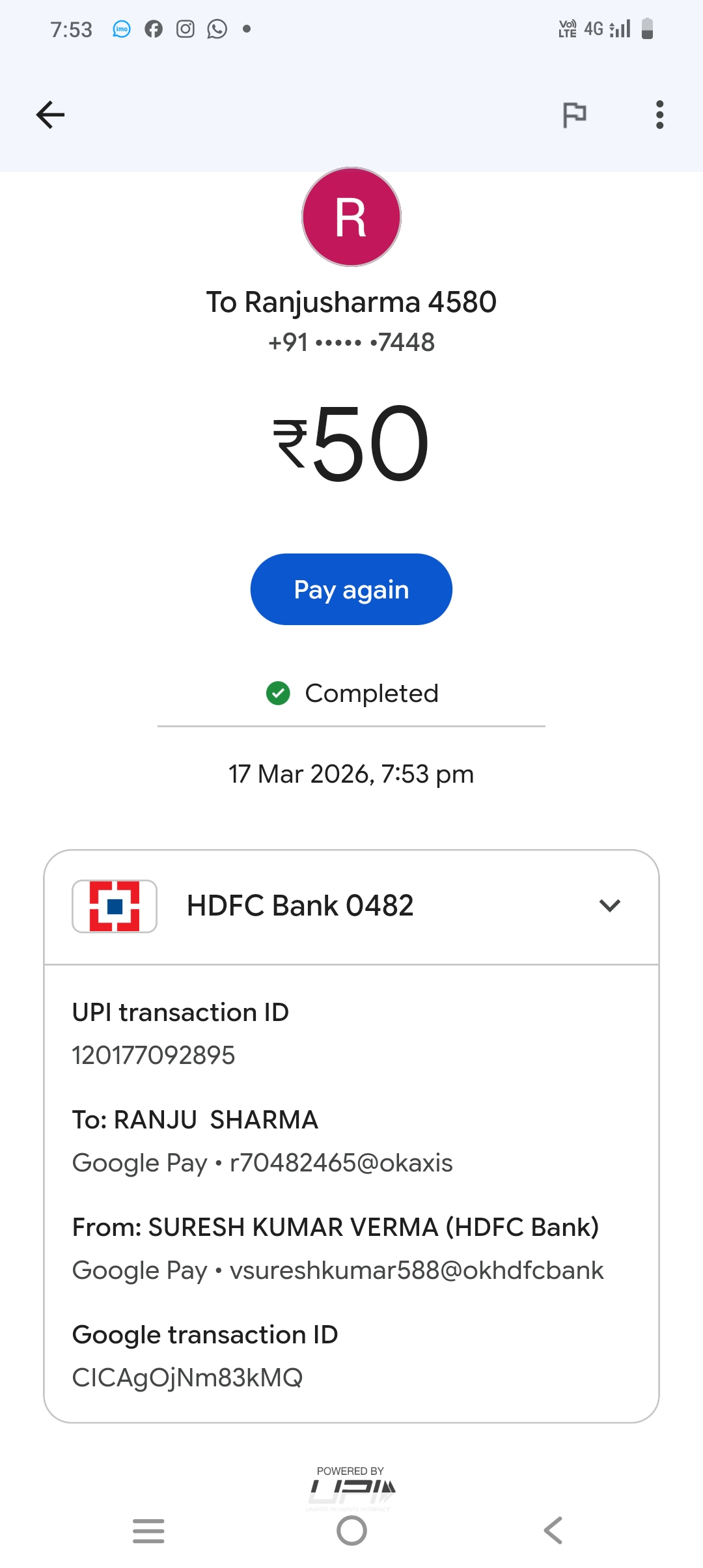Tap the recipient avatar with letter R
Viewport: 703px width, 1568px height.
click(x=351, y=217)
